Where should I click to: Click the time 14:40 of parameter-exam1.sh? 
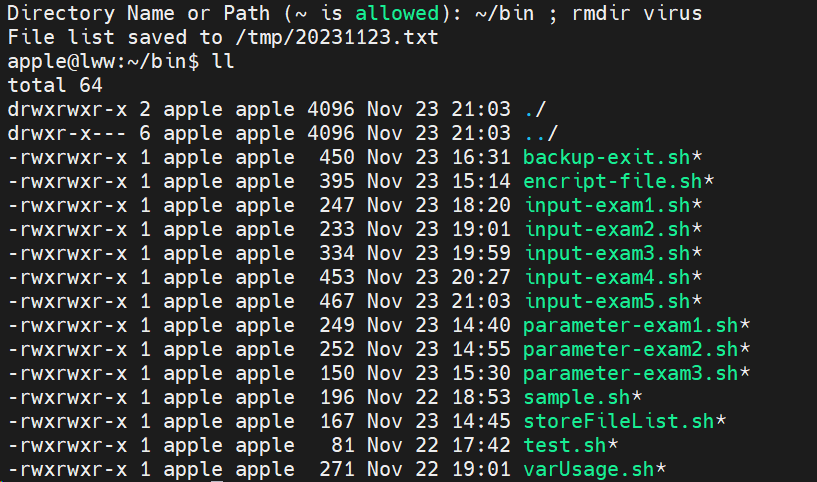[x=481, y=325]
